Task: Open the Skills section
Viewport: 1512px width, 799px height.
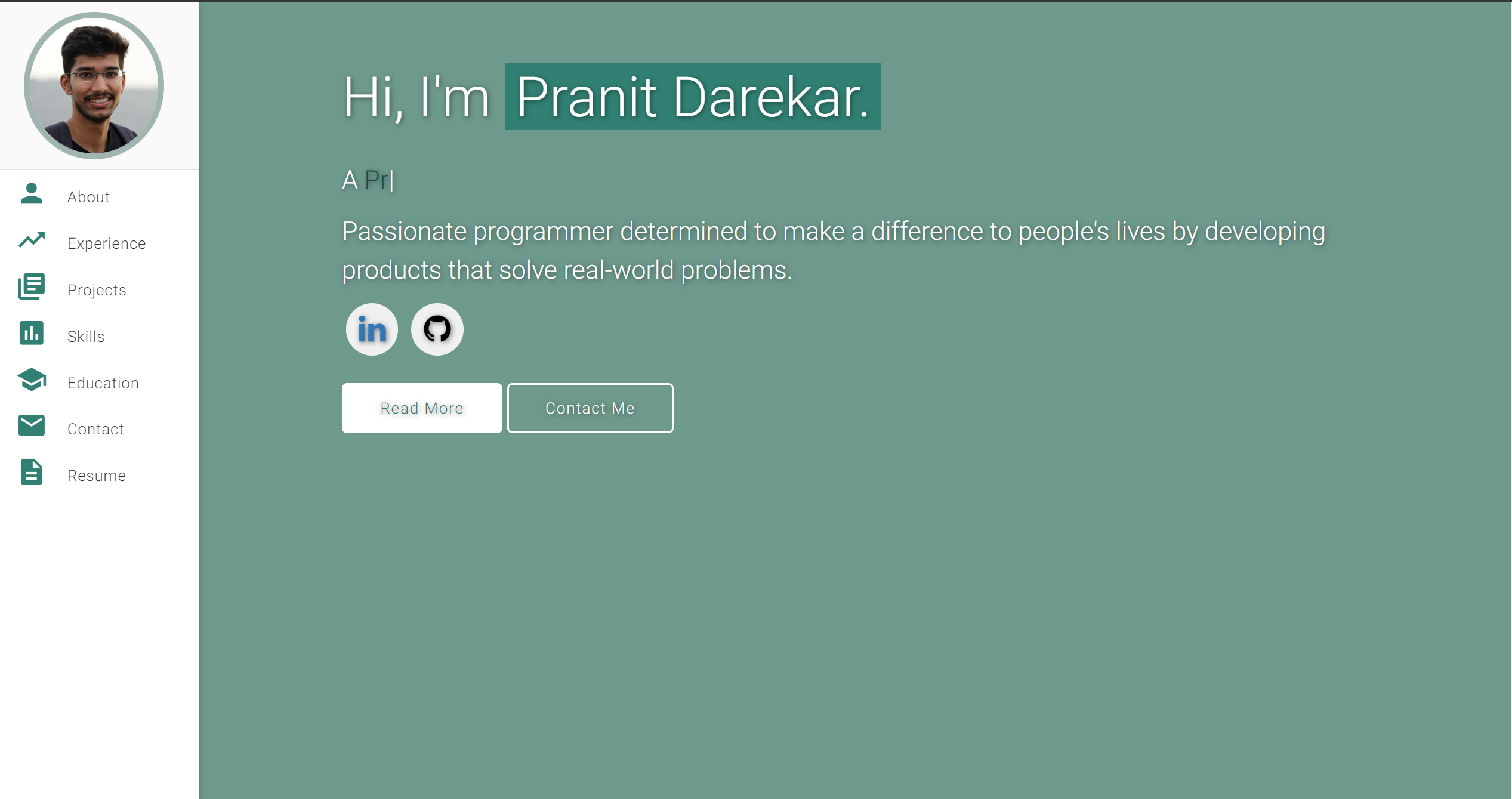Action: click(x=85, y=336)
